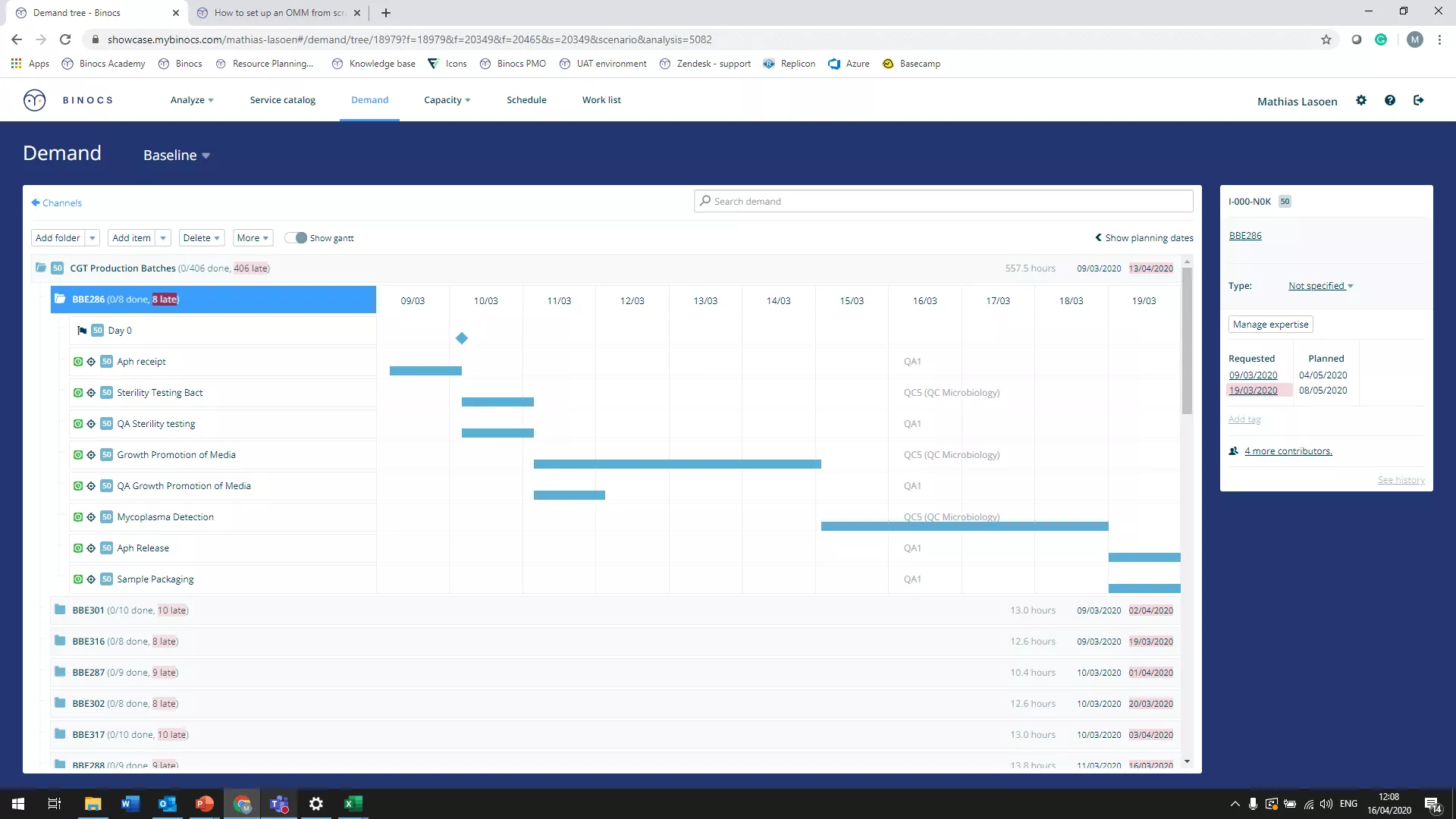Click the target icon on Aph Release
This screenshot has width=1456, height=819.
(x=91, y=548)
